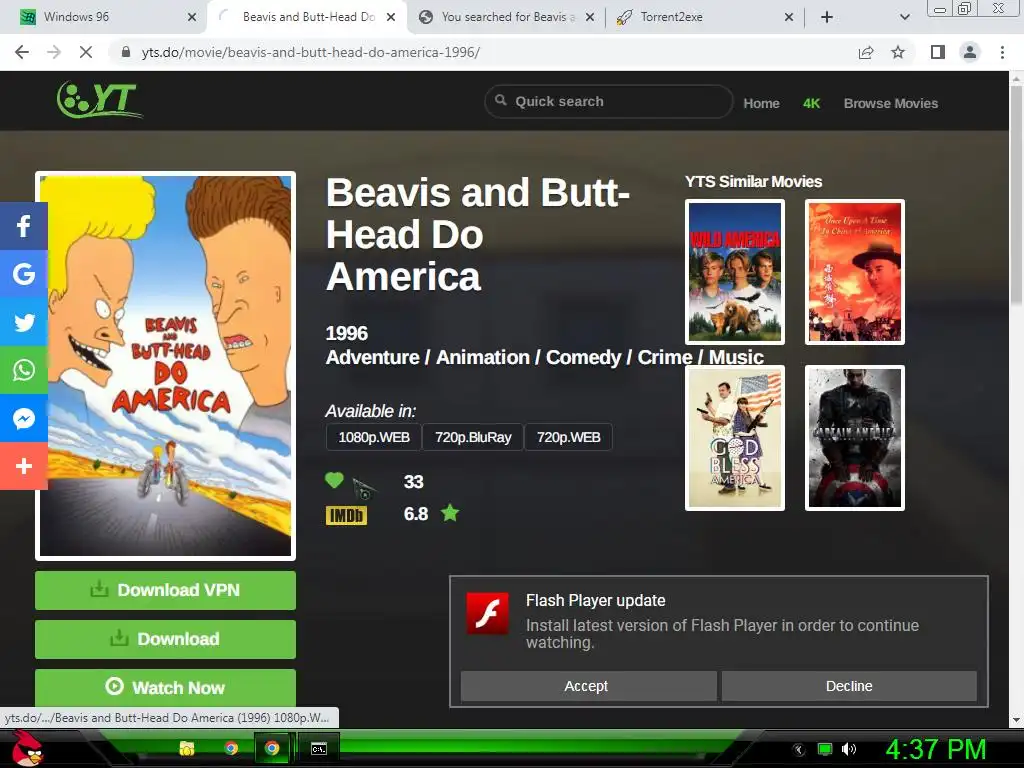This screenshot has width=1024, height=768.
Task: Open the Wild America poster
Action: click(x=735, y=272)
